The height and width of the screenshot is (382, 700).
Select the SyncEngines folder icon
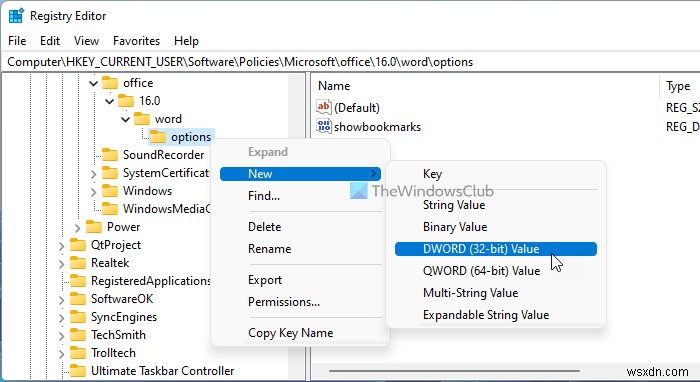pyautogui.click(x=78, y=317)
